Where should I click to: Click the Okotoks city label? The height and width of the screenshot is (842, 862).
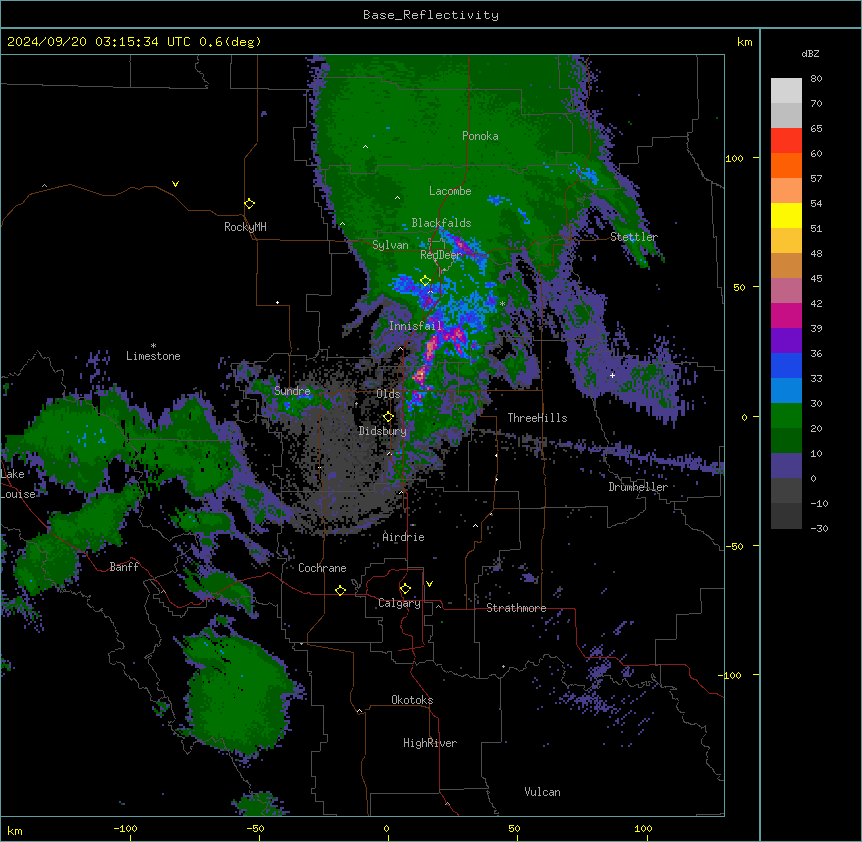[x=412, y=700]
